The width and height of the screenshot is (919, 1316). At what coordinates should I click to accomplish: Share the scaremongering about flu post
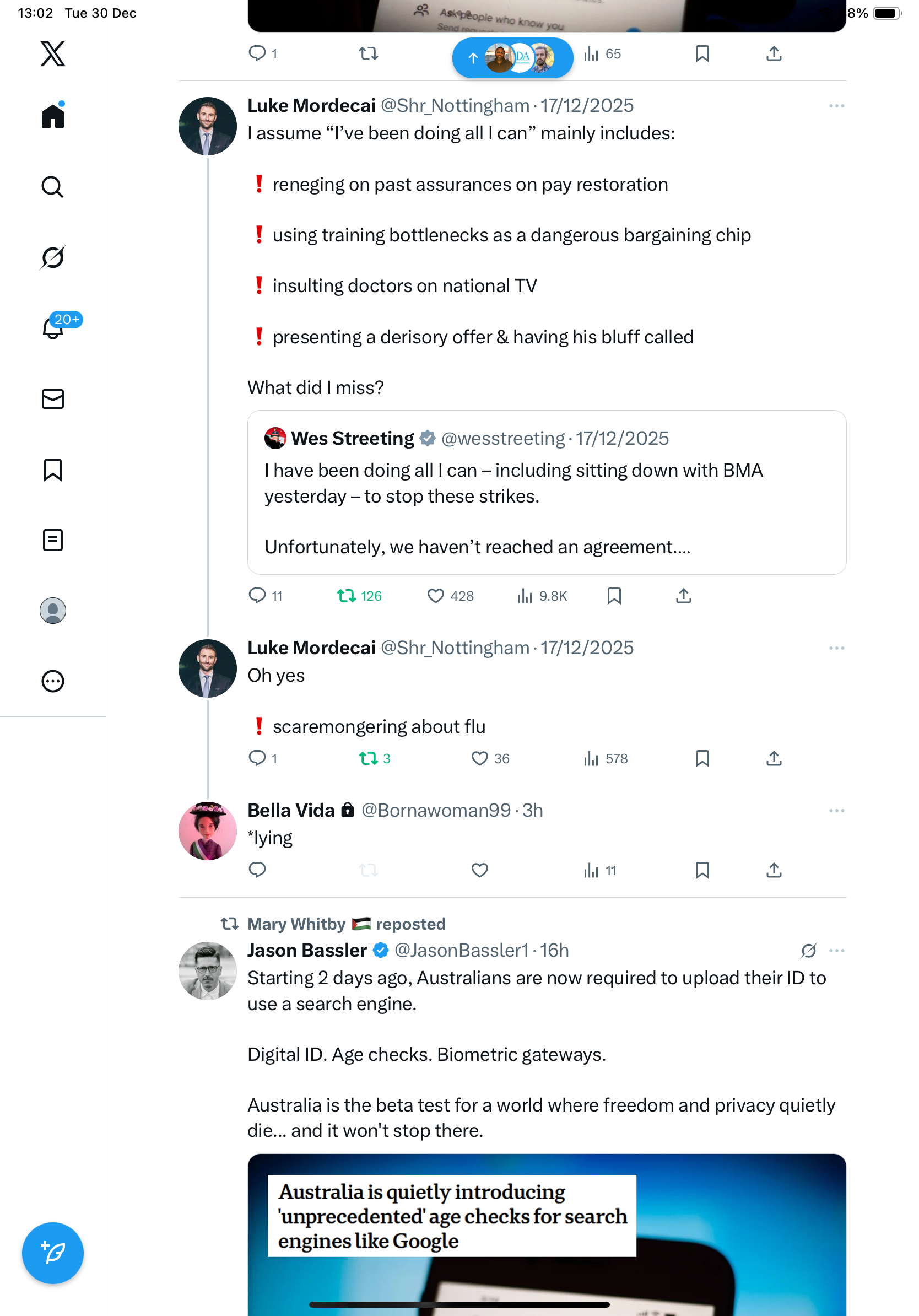coord(774,758)
